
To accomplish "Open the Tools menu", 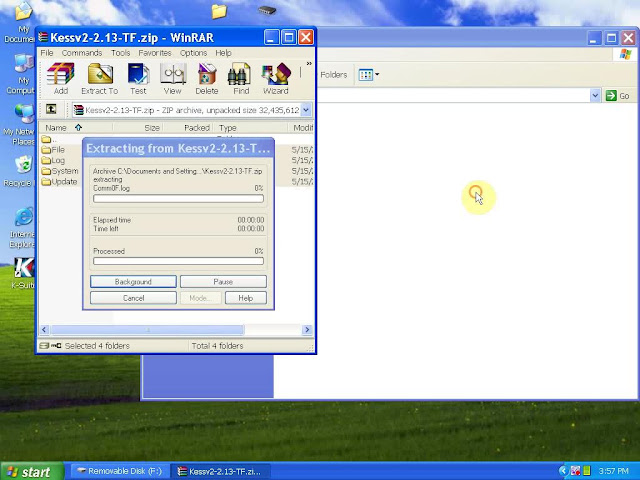I will (120, 53).
